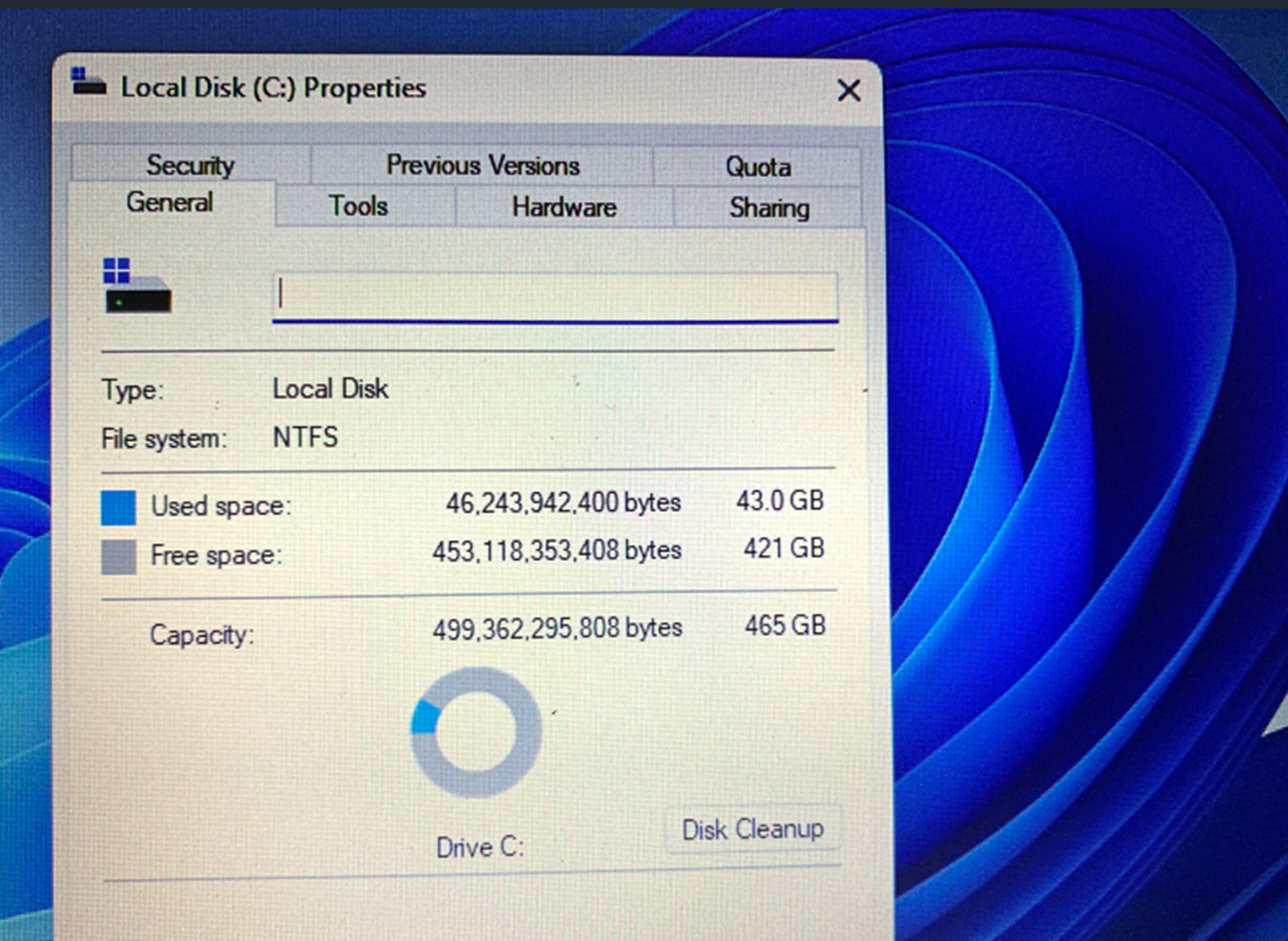Screen dimensions: 1288x941
Task: Click the 'NTFS' file system value
Action: 305,437
